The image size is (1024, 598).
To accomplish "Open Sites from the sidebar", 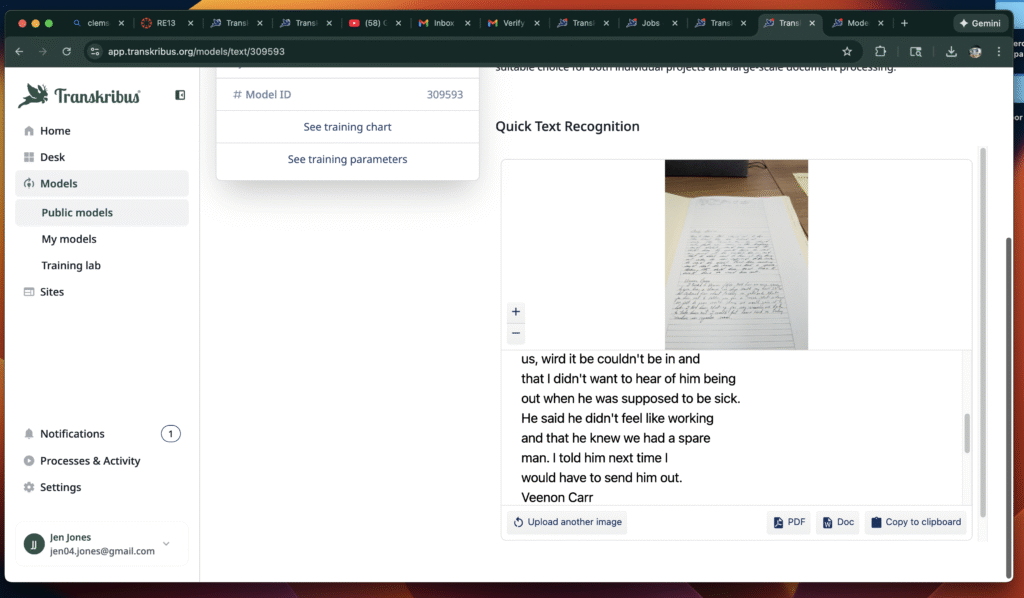I will point(52,292).
